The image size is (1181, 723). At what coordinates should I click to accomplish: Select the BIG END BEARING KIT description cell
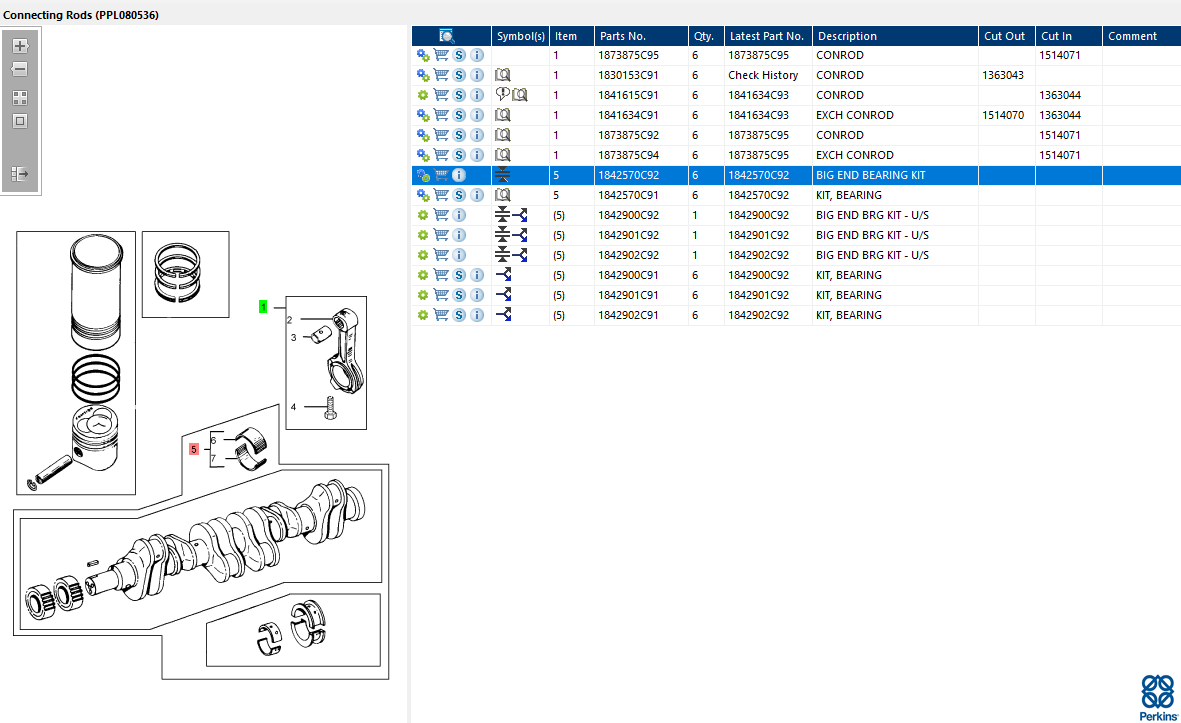(x=871, y=175)
